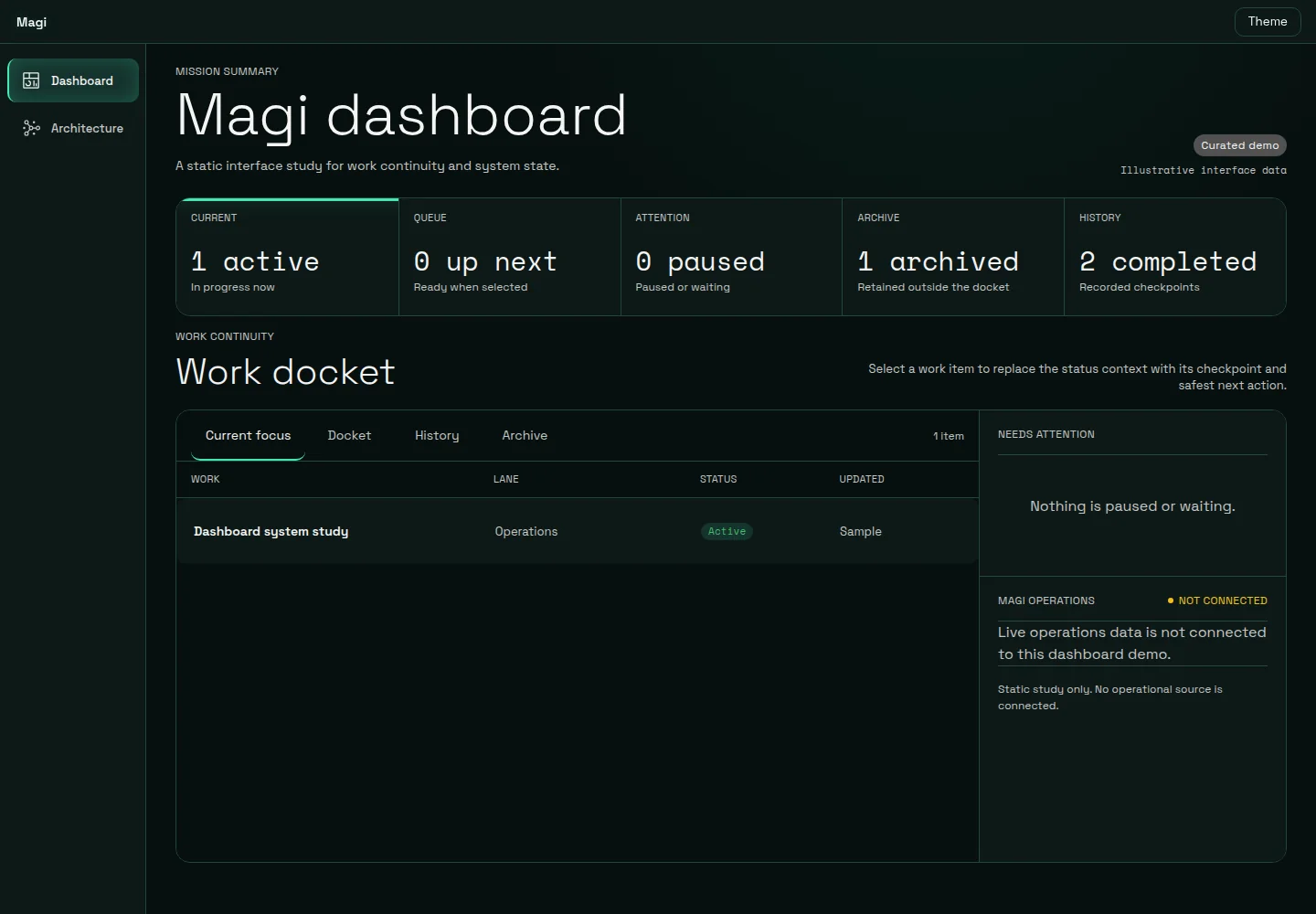Image resolution: width=1316 pixels, height=914 pixels.
Task: Select the Dashboard sidebar label
Action: 82,80
